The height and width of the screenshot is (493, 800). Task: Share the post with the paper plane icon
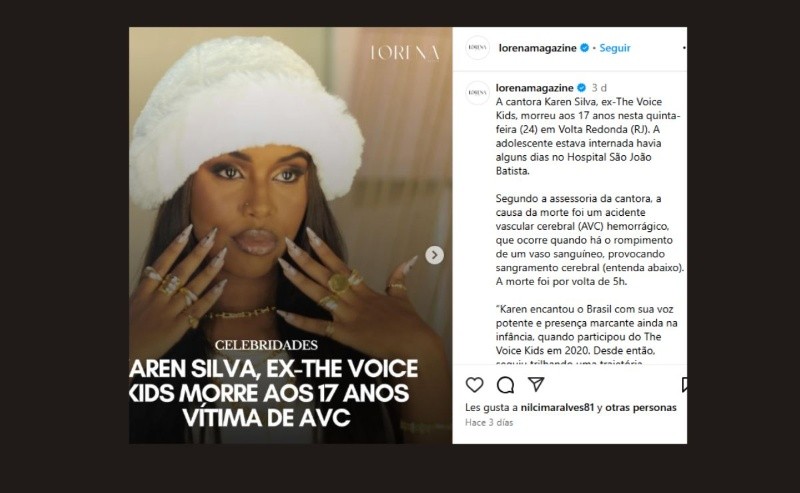(536, 384)
